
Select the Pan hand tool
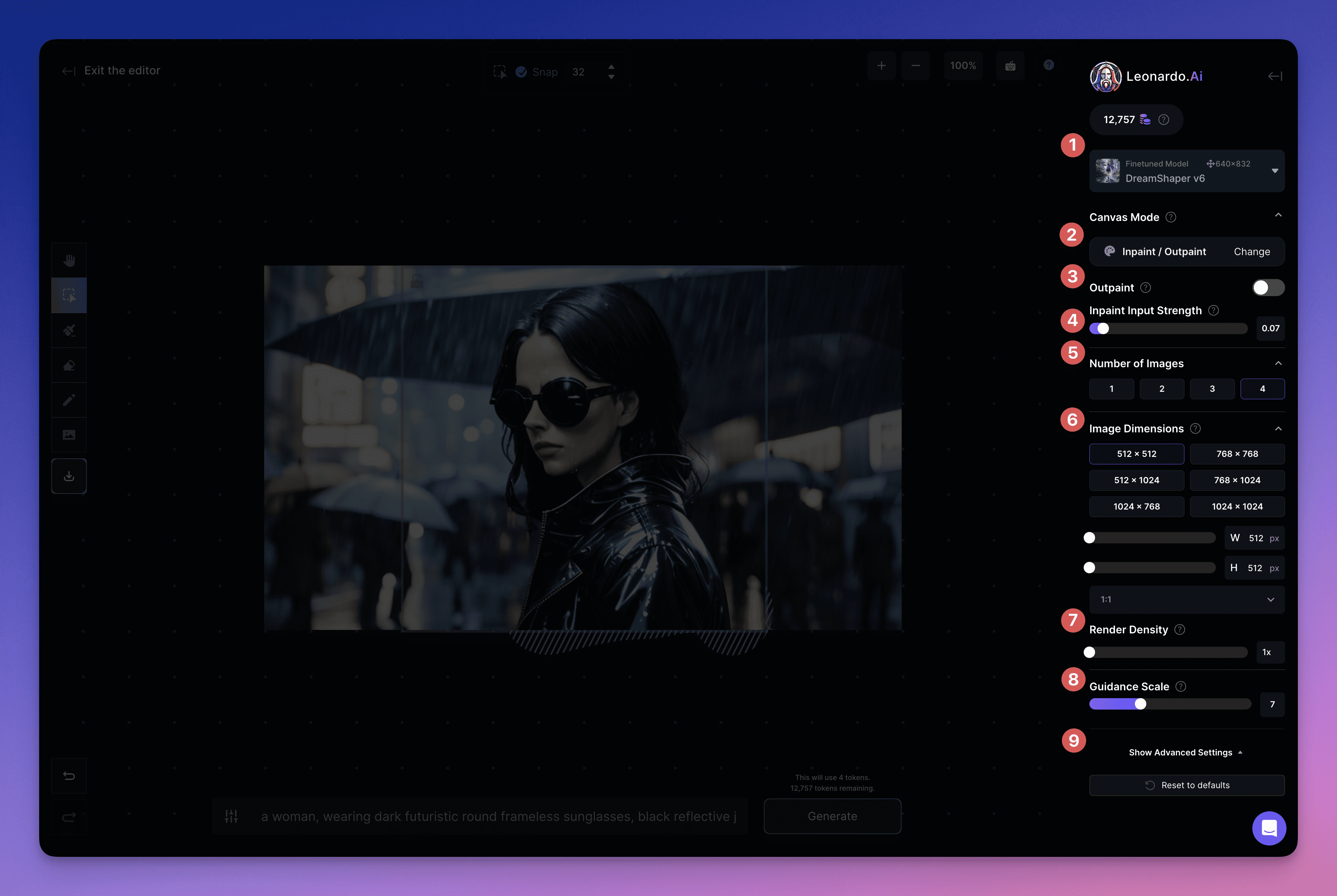tap(69, 260)
